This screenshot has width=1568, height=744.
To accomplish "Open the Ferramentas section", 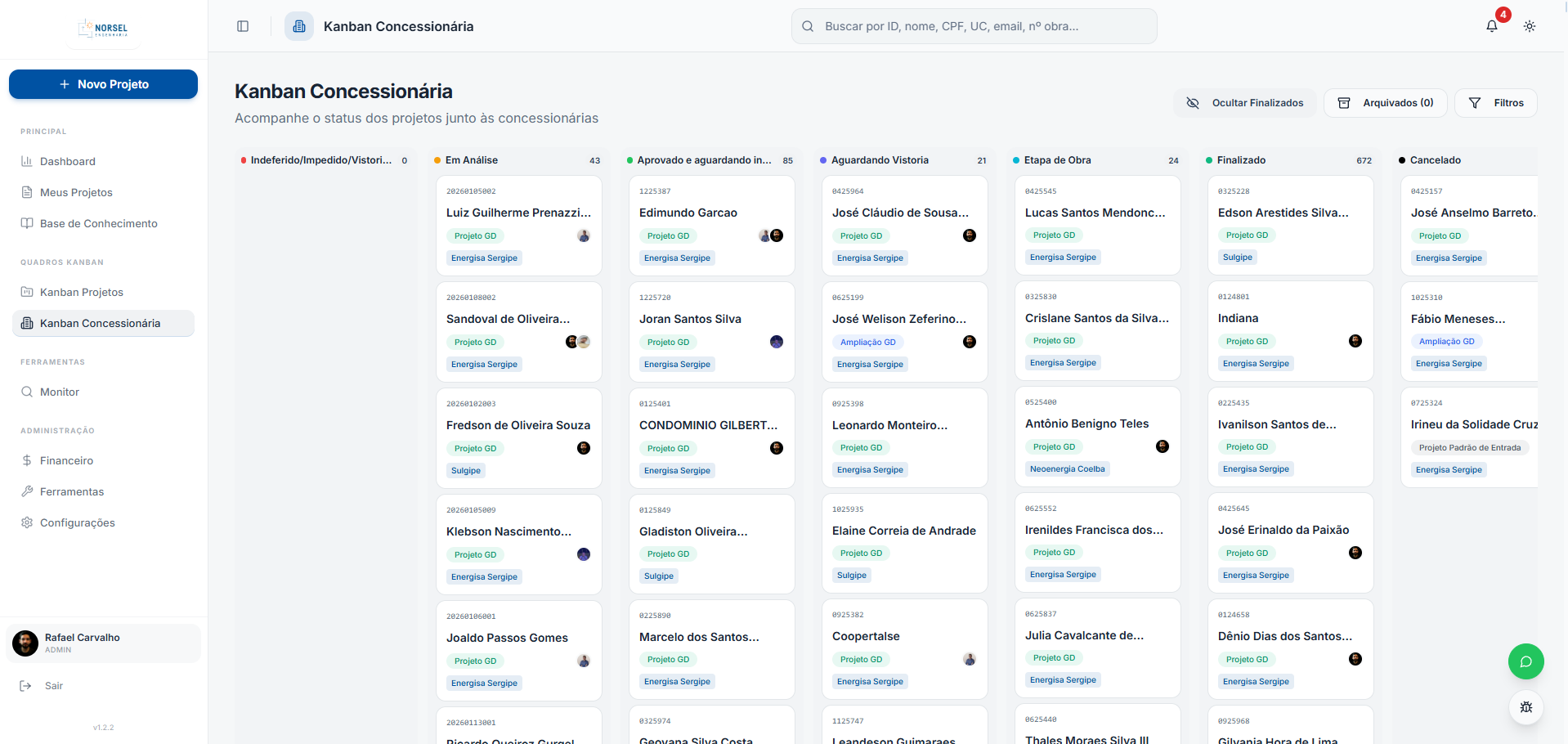I will (x=71, y=491).
